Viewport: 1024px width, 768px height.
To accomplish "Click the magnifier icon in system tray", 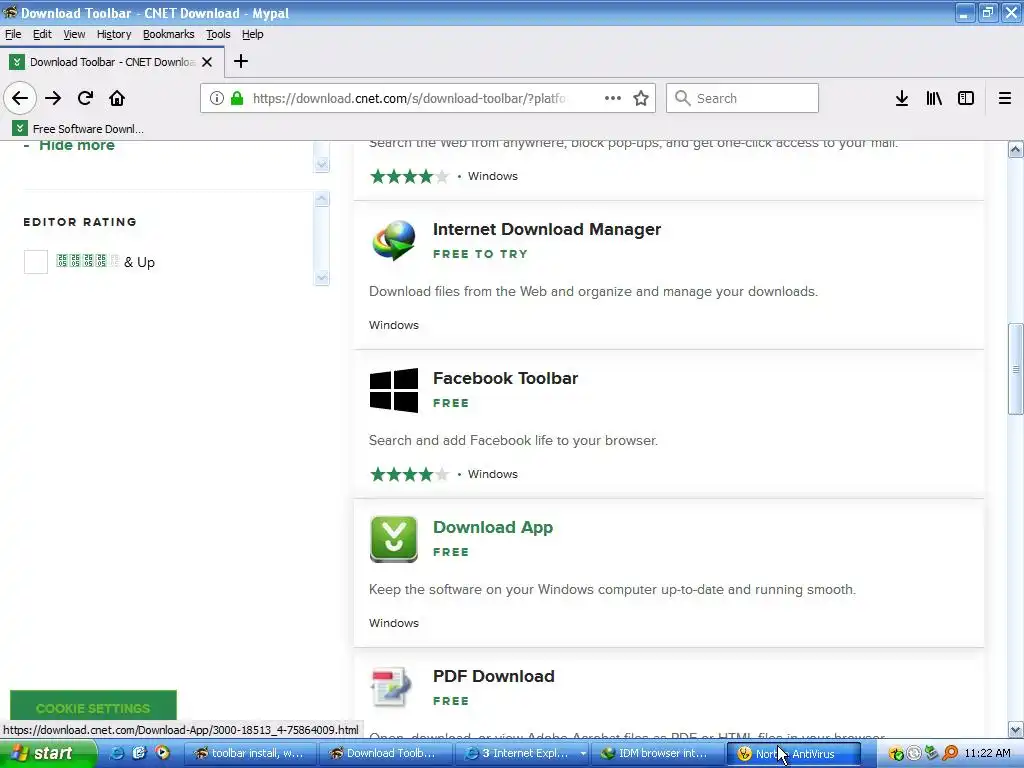I will point(950,754).
